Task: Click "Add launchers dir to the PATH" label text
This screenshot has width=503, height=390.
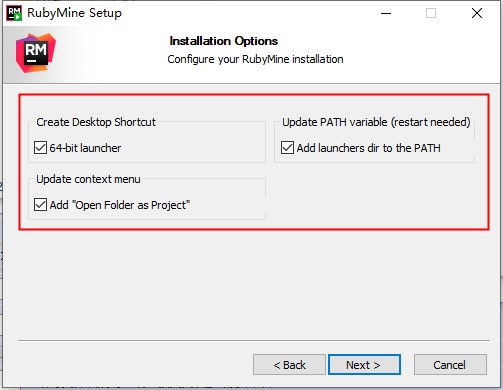Action: click(x=369, y=148)
